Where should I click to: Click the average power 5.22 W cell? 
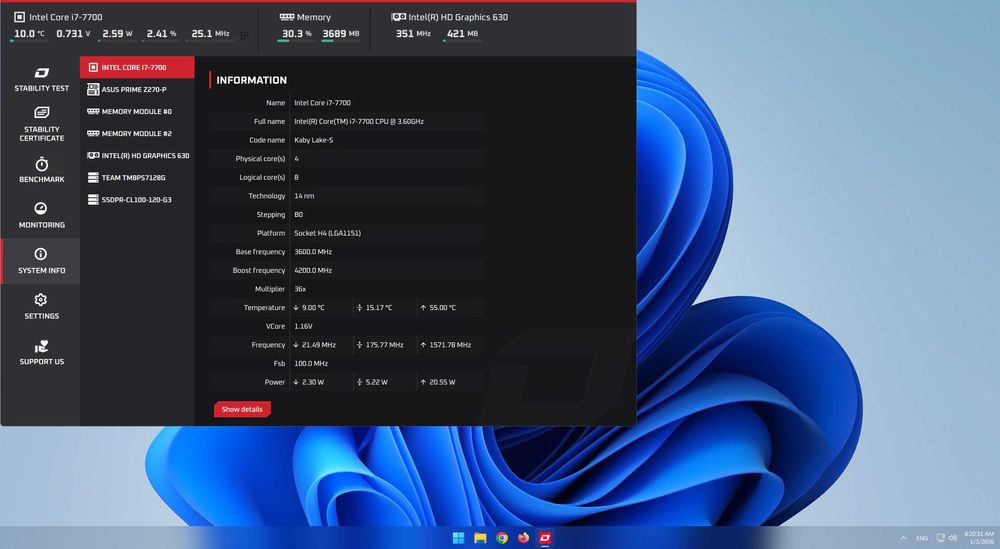pos(372,382)
